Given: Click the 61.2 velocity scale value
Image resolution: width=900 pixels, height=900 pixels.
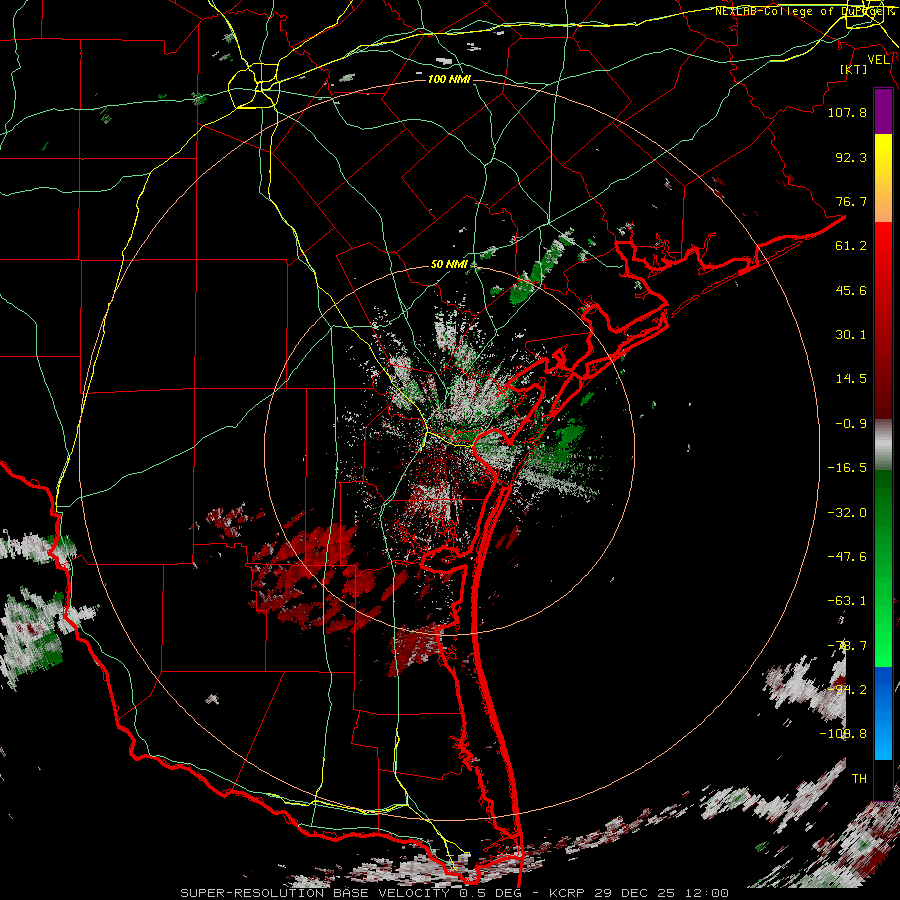Looking at the screenshot, I should click(x=851, y=246).
